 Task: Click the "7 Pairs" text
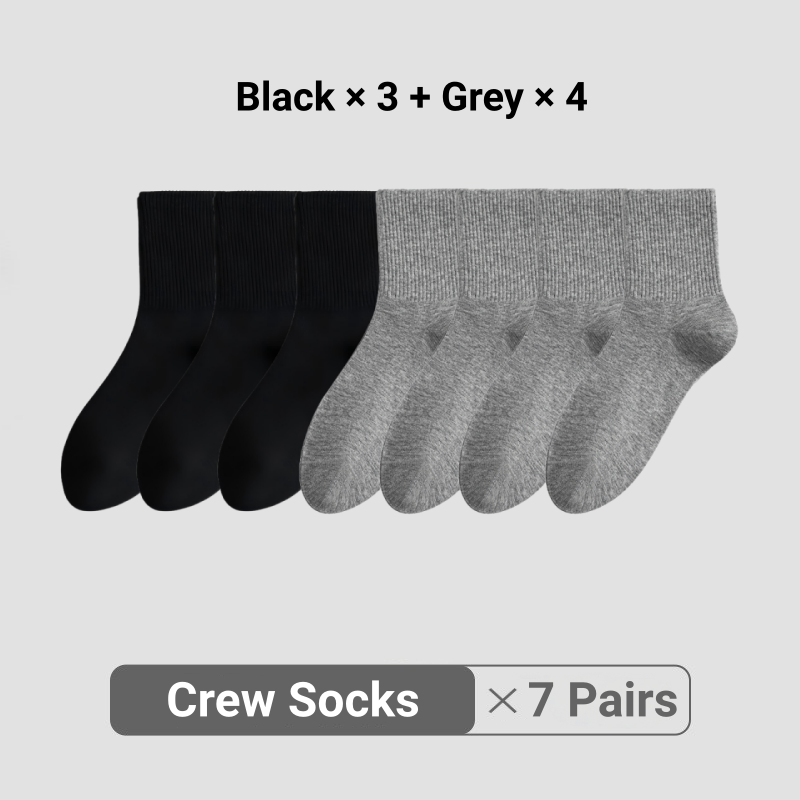tap(602, 700)
